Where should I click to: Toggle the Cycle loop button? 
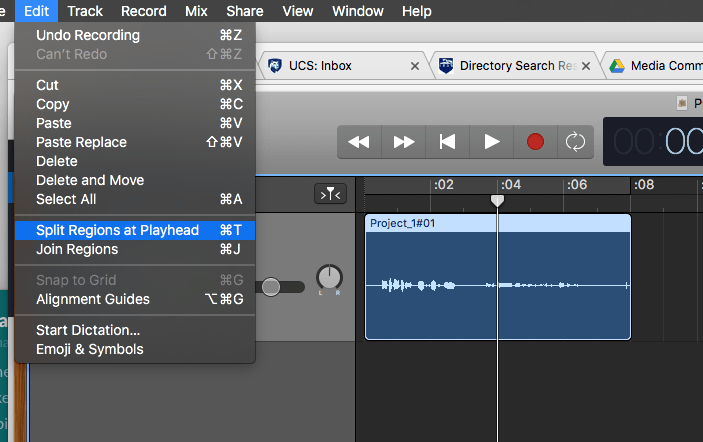[575, 142]
